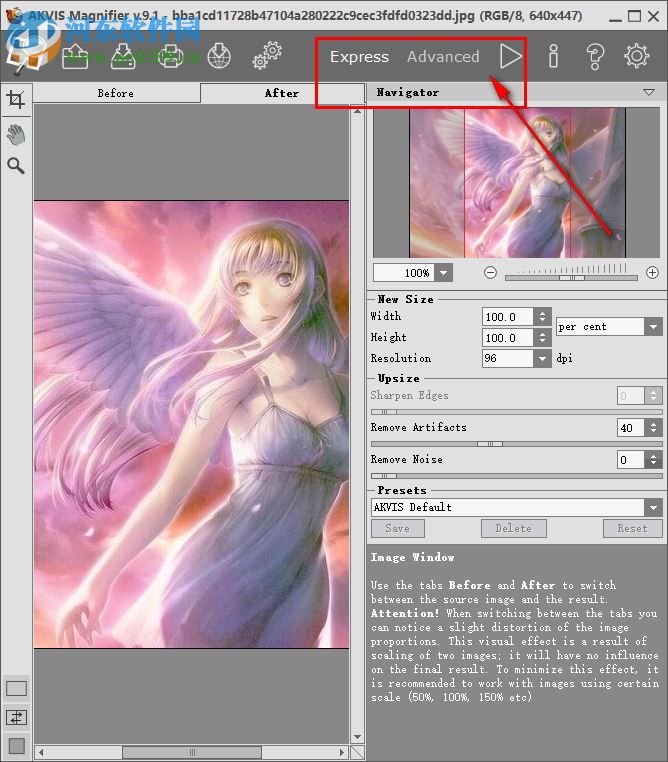
Task: Switch to Advanced mode
Action: 443,57
